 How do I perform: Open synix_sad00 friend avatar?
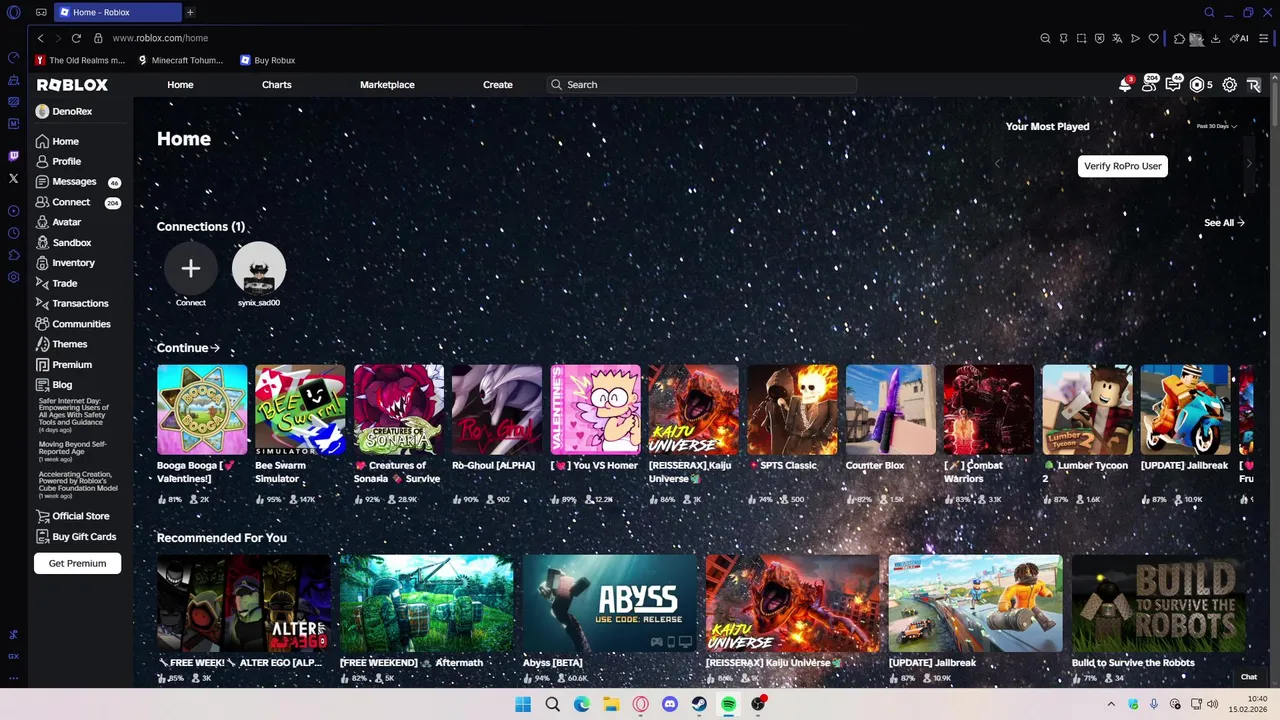(x=259, y=268)
